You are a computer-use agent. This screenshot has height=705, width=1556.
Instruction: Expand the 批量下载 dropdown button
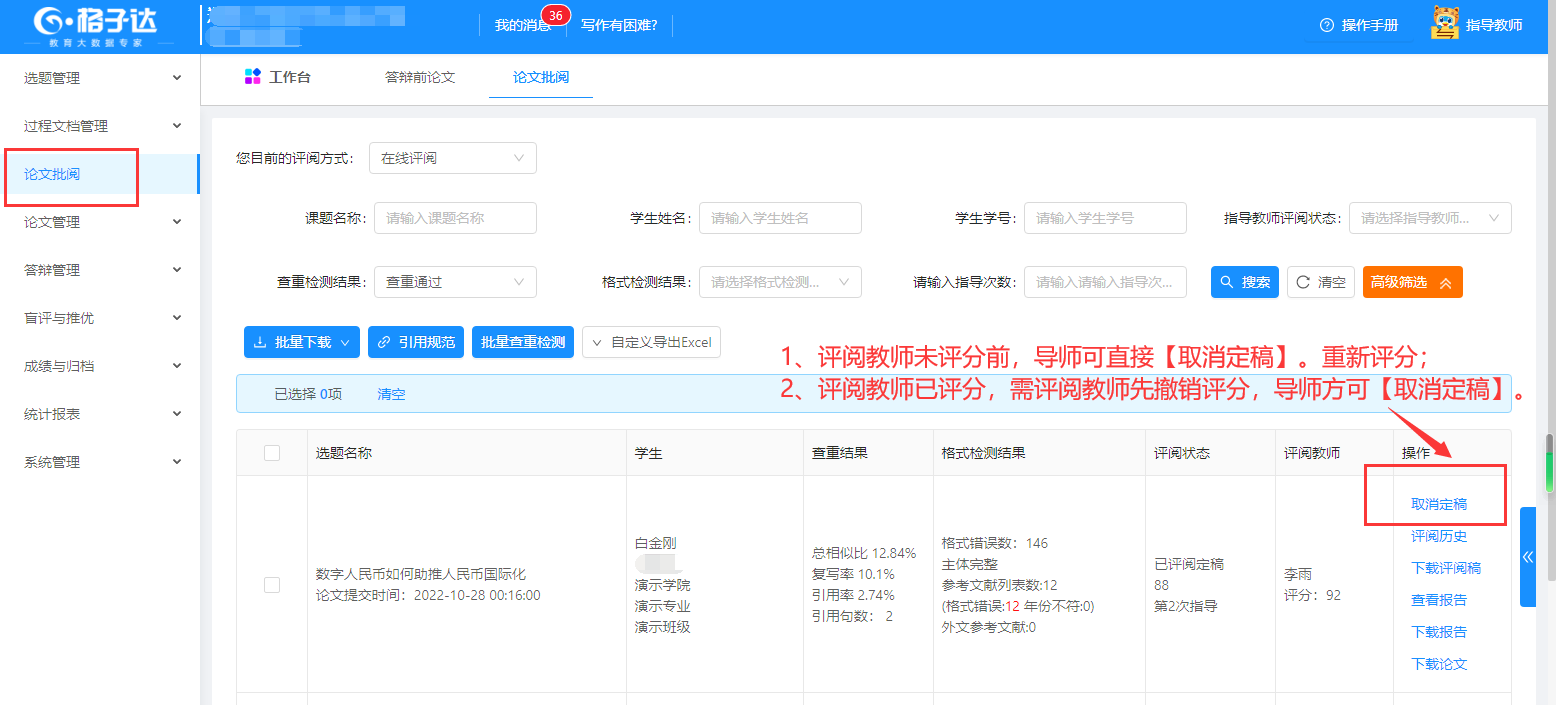pyautogui.click(x=301, y=342)
